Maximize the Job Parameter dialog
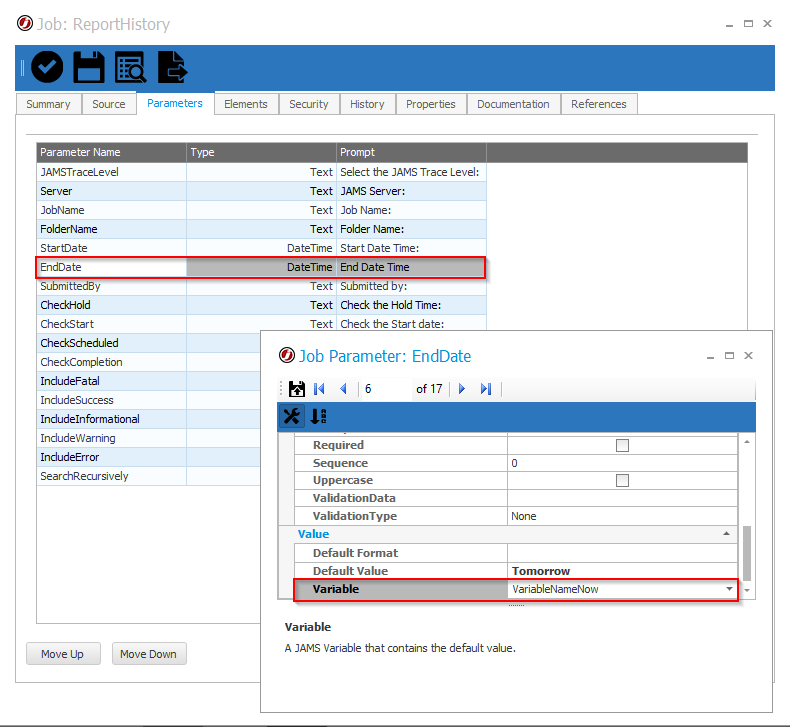This screenshot has height=727, width=790. tap(729, 355)
